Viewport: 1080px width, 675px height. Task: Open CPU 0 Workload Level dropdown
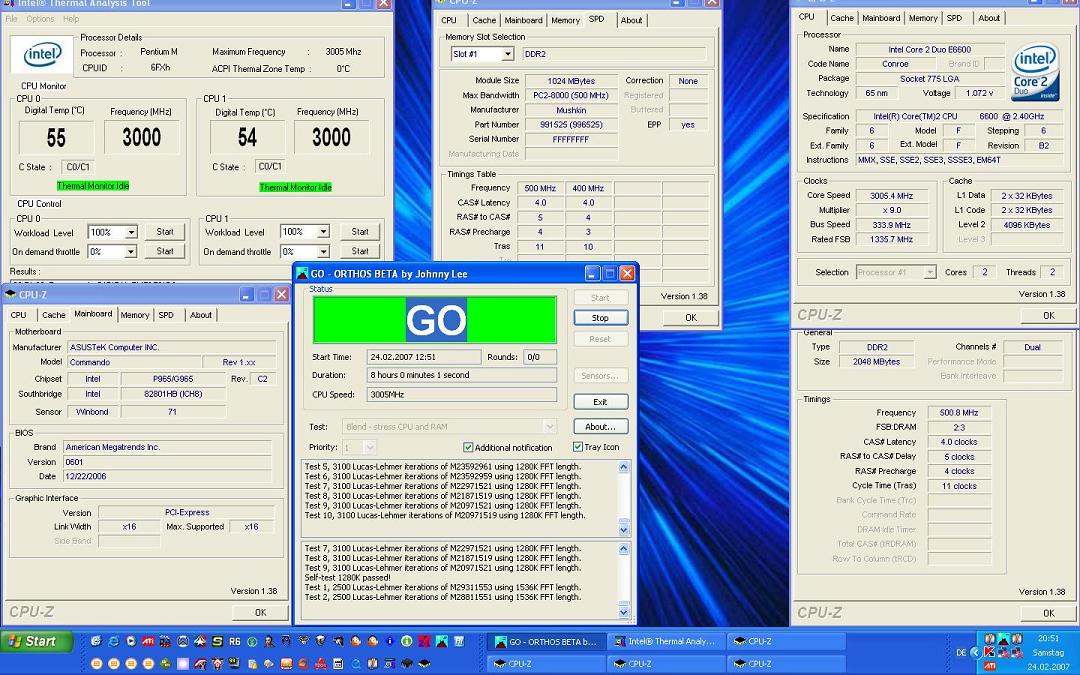131,232
